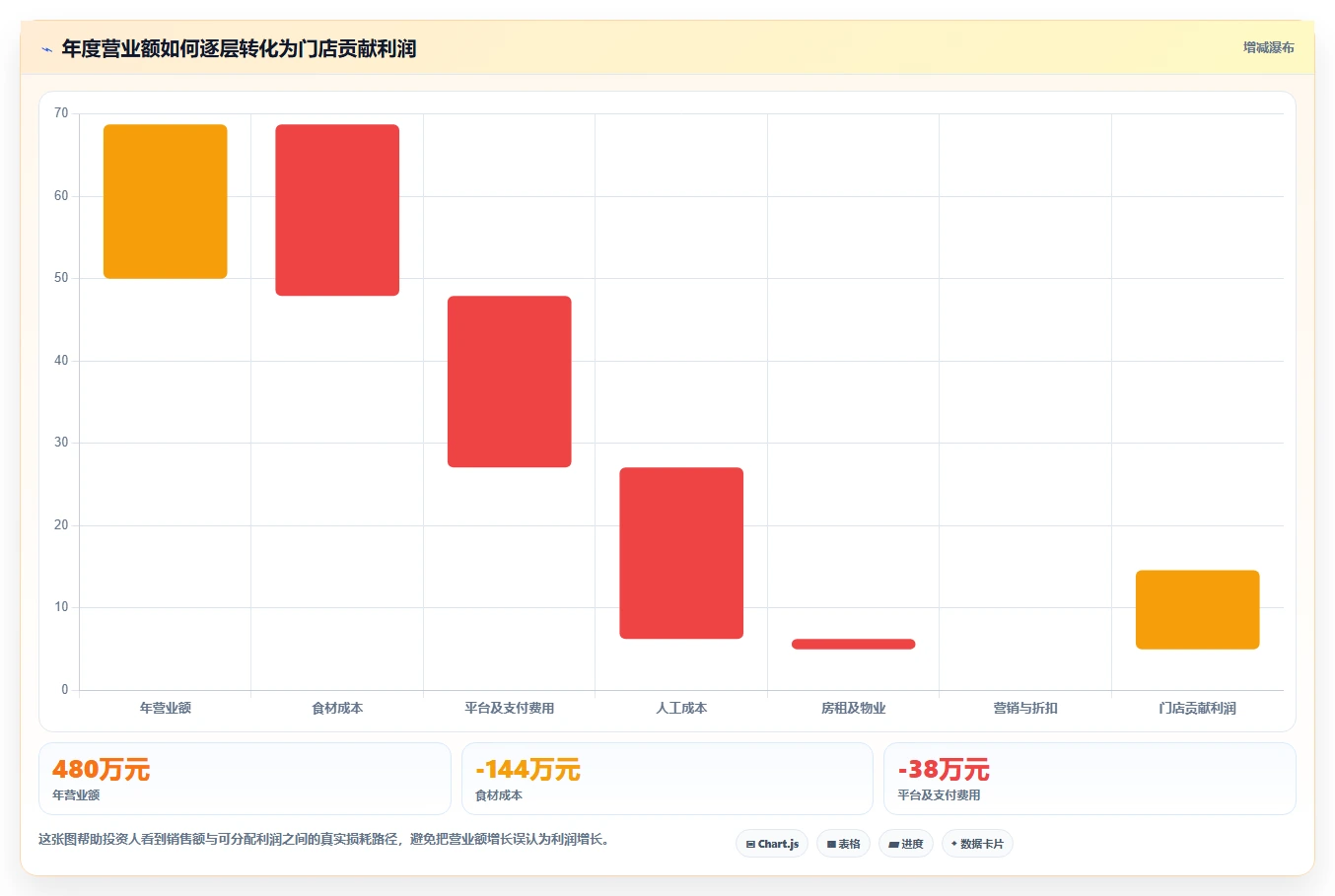Click the 人工成本 axis label
The width and height of the screenshot is (1335, 896).
[x=681, y=708]
